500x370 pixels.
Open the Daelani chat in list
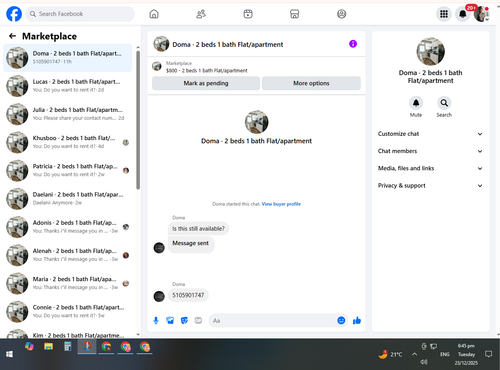point(68,199)
